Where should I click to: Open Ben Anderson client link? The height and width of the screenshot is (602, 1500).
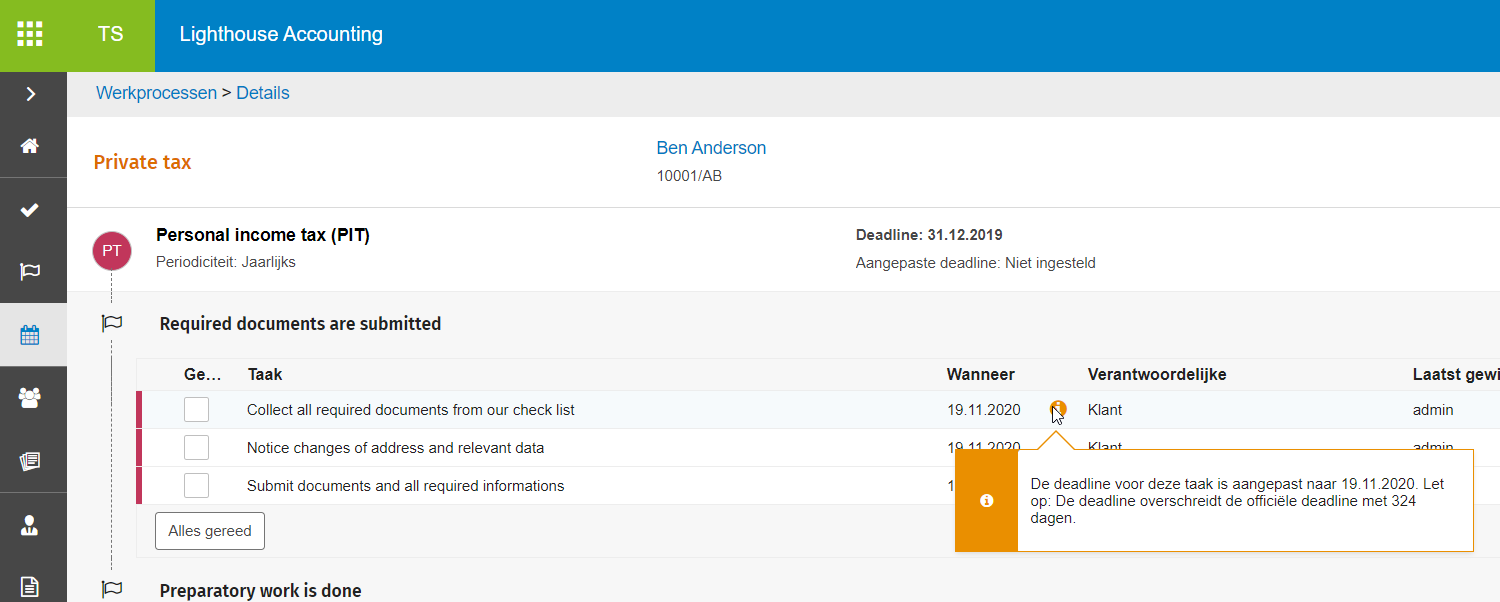point(711,148)
